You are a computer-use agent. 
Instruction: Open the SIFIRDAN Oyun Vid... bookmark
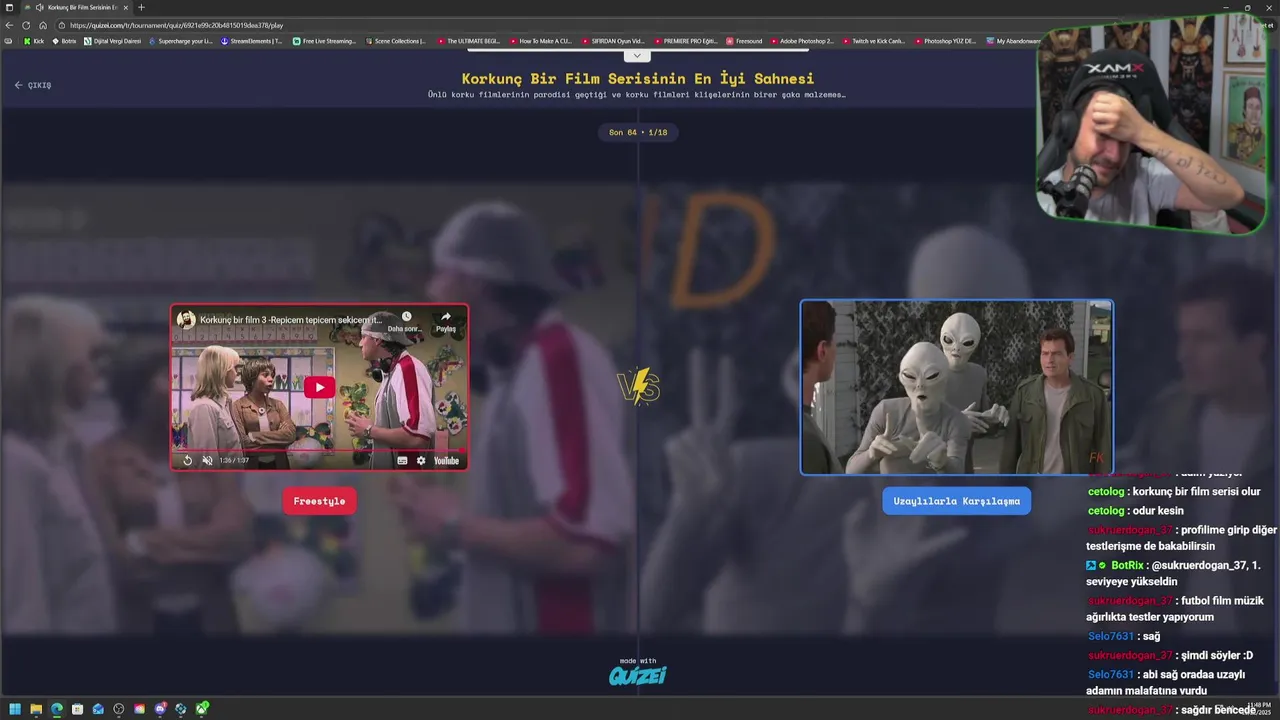[613, 41]
